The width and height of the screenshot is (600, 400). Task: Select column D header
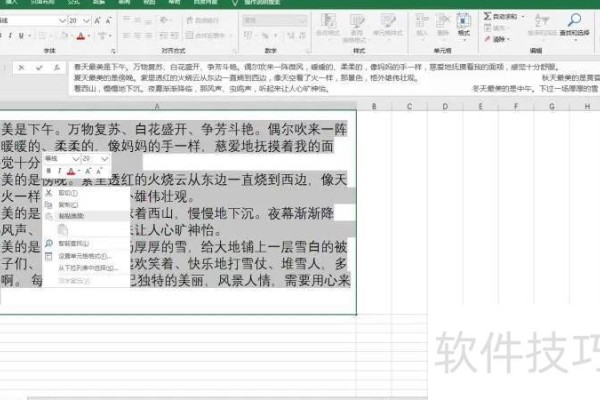point(445,106)
